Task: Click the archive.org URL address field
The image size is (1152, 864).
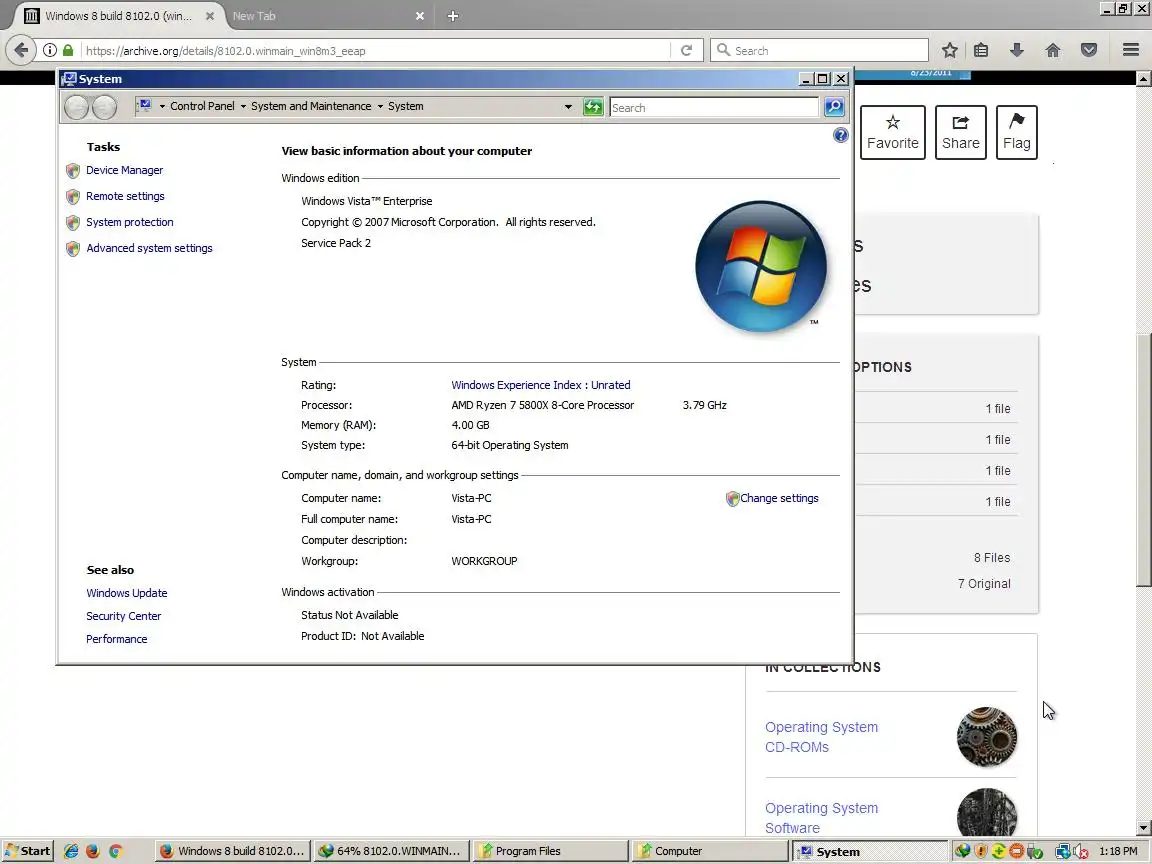Action: tap(375, 51)
